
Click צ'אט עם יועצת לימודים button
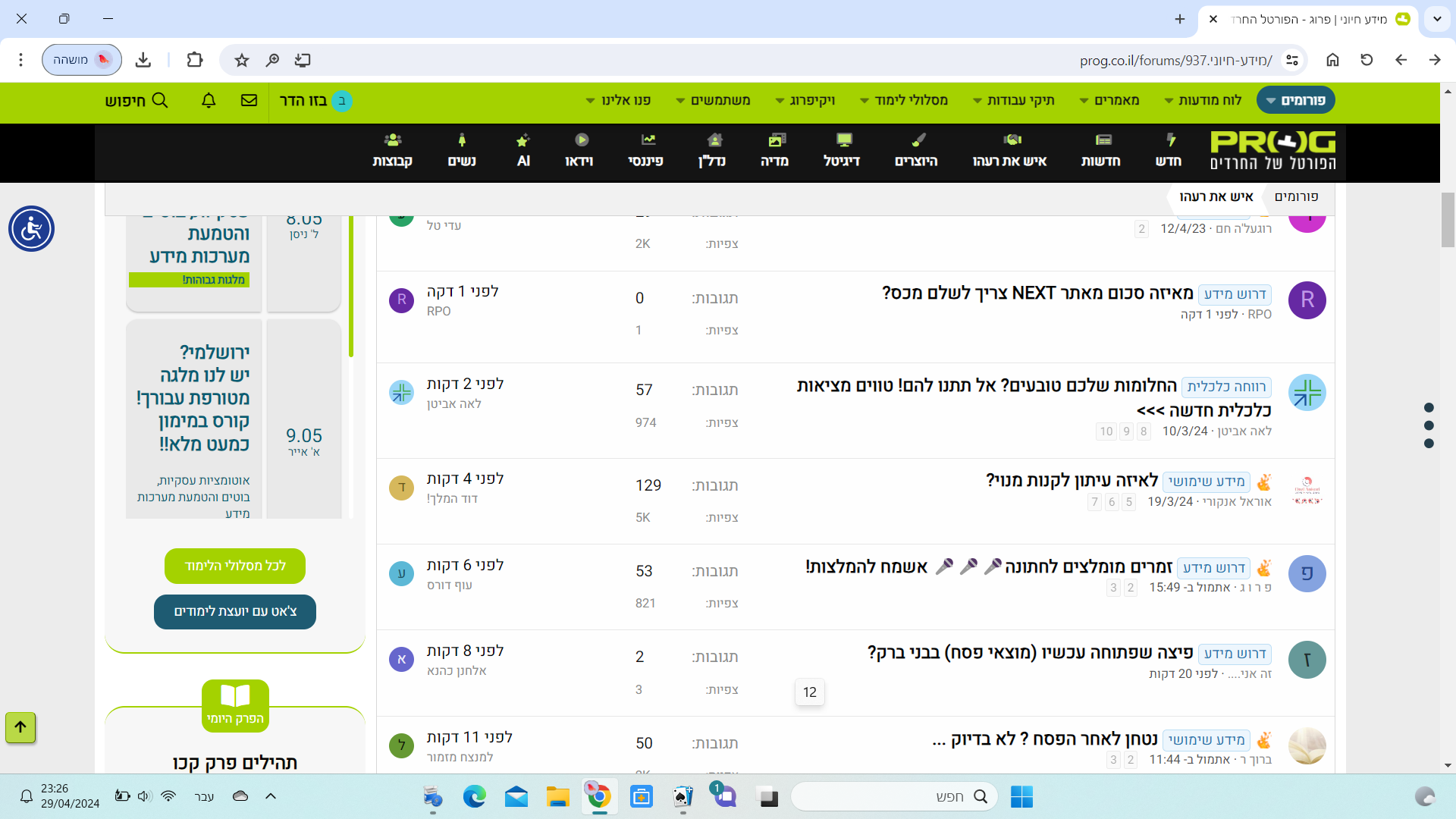tap(235, 611)
